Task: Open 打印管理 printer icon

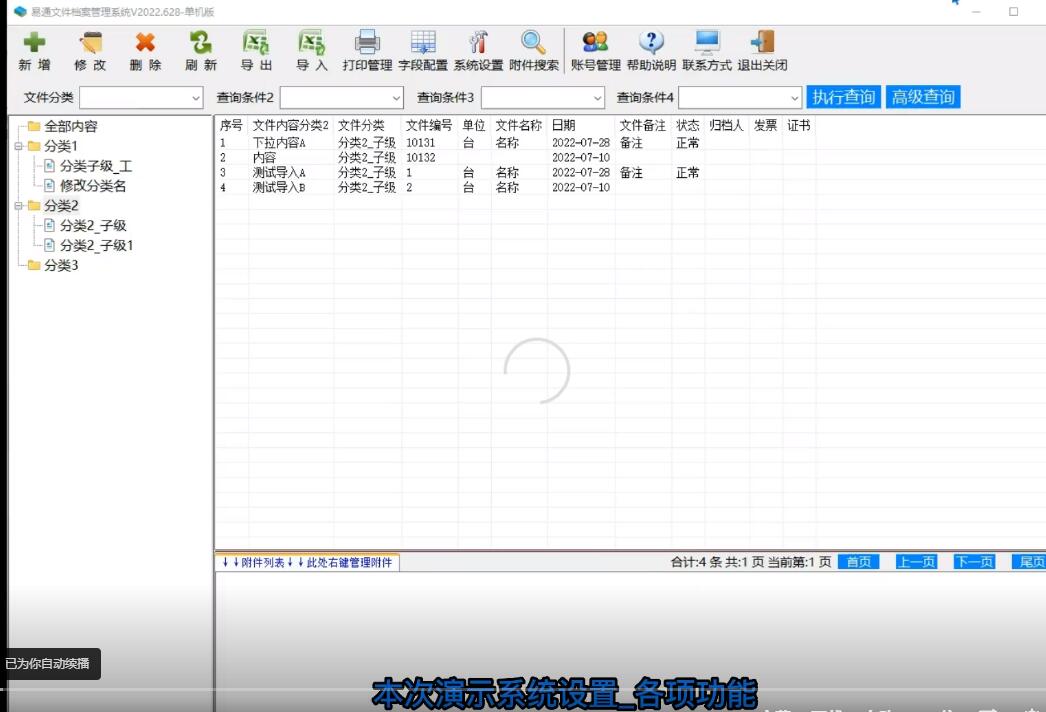Action: pyautogui.click(x=367, y=42)
